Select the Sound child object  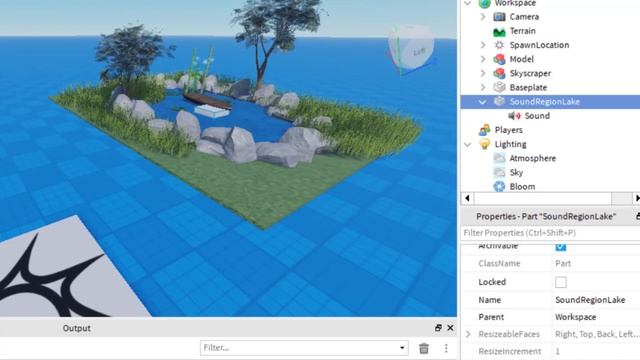click(x=537, y=116)
